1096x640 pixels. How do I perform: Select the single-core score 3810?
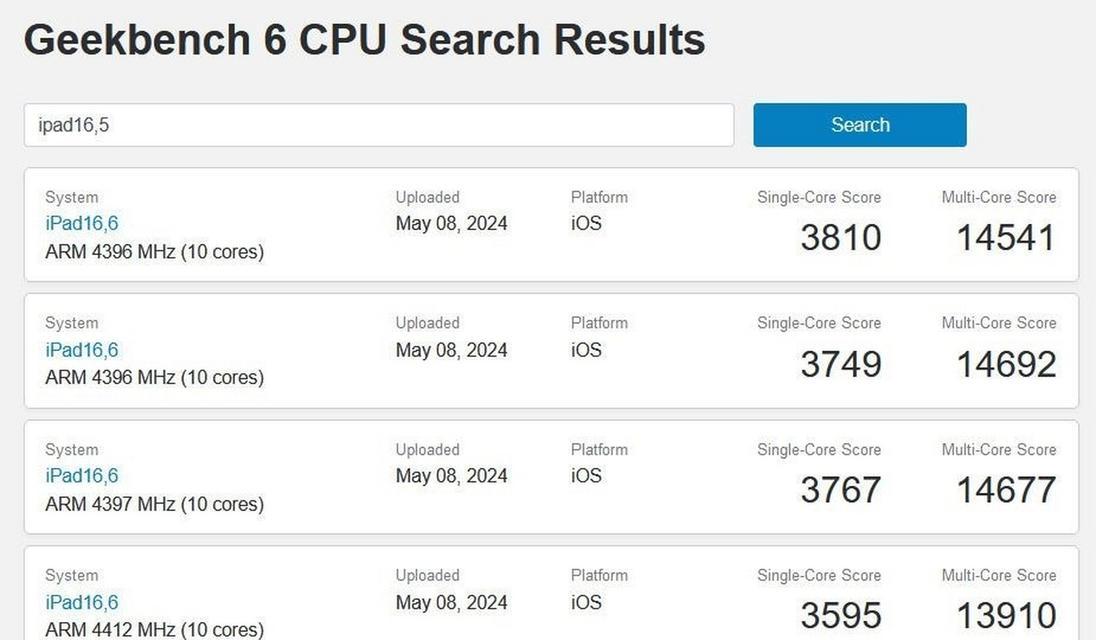coord(841,238)
